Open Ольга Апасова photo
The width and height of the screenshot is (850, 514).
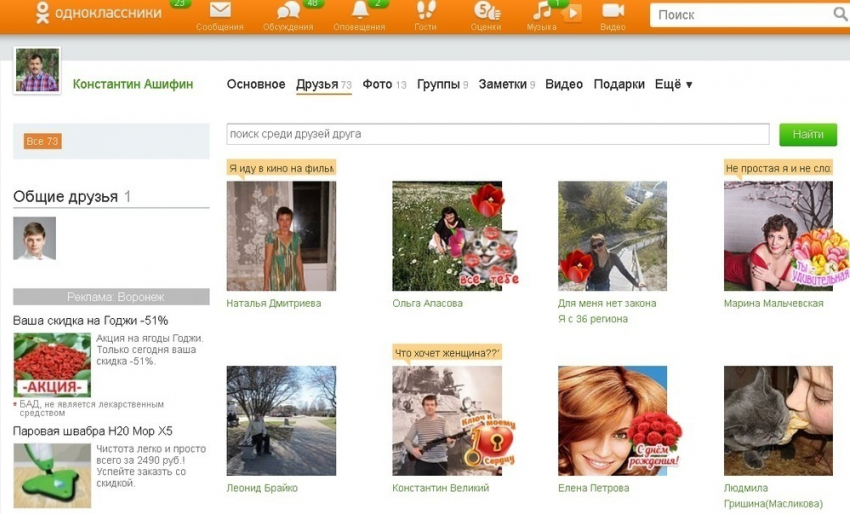click(447, 236)
